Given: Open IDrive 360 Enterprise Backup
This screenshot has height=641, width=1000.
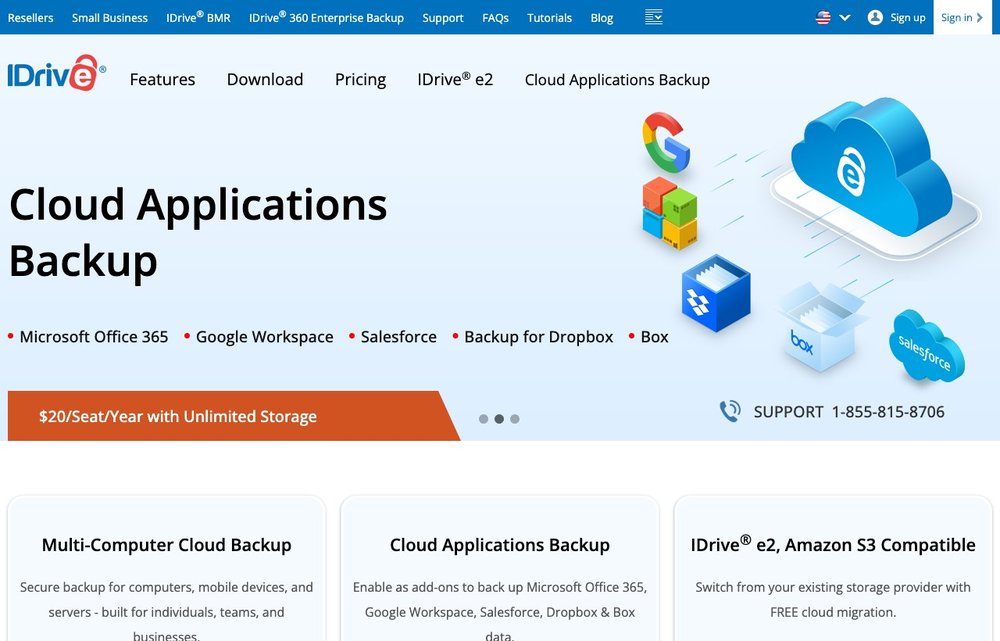Looking at the screenshot, I should 327,18.
